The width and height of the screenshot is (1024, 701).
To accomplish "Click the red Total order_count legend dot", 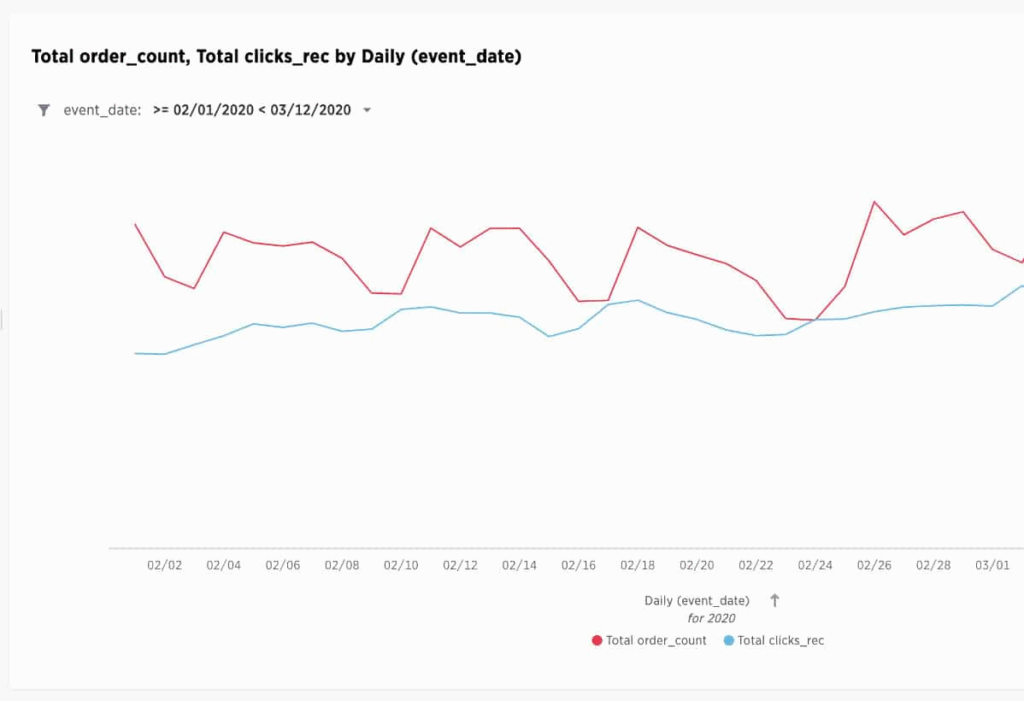I will (597, 641).
